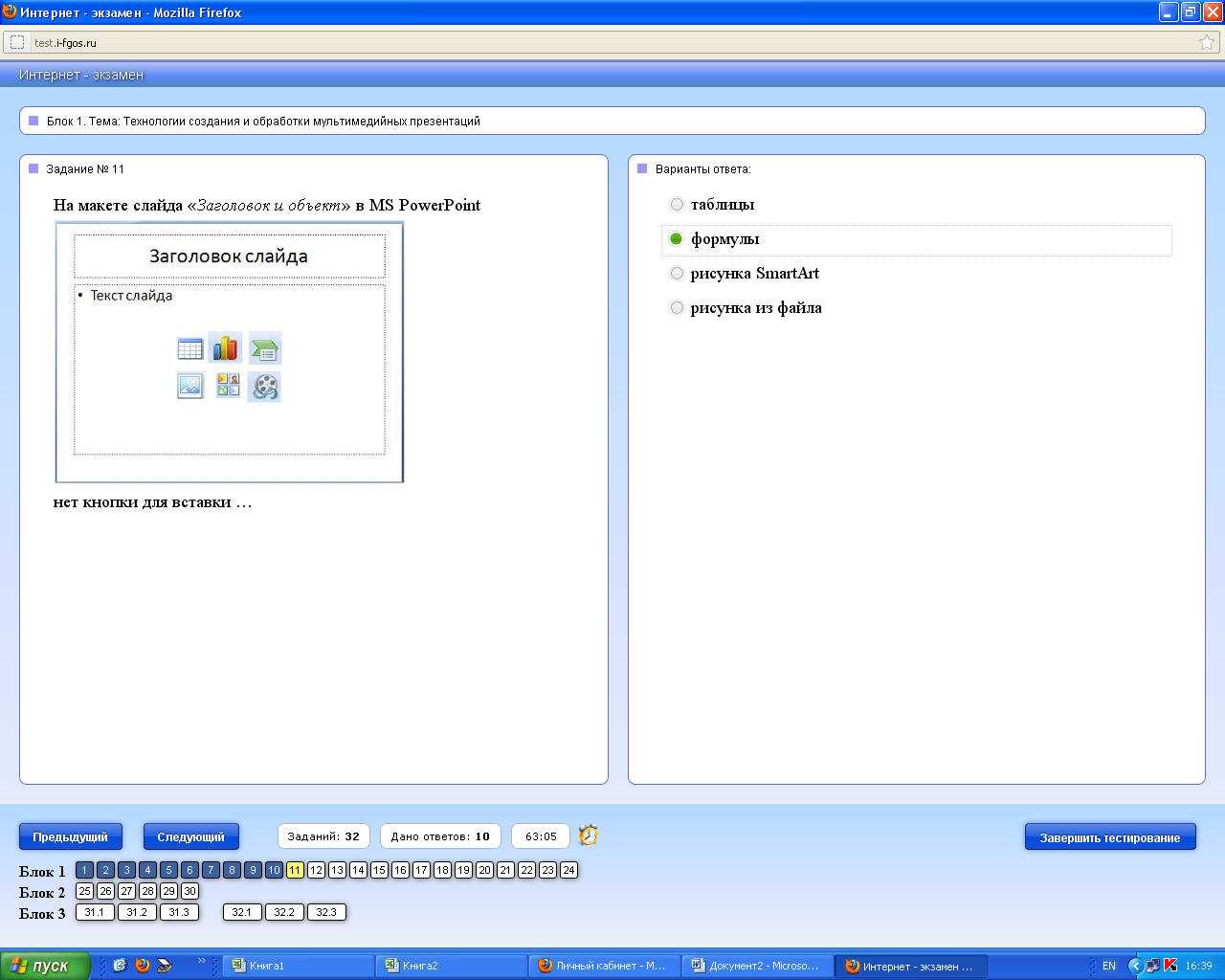The width and height of the screenshot is (1225, 980).
Task: Click the table icon in slide placeholder
Action: (x=190, y=348)
